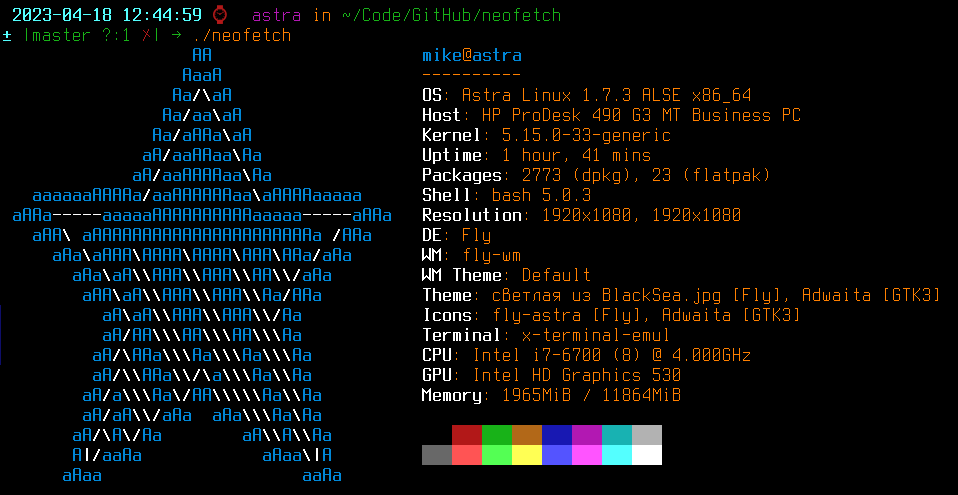Select the bright periwinkle blue color block
Screen dimensions: 958x495
pyautogui.click(x=557, y=455)
